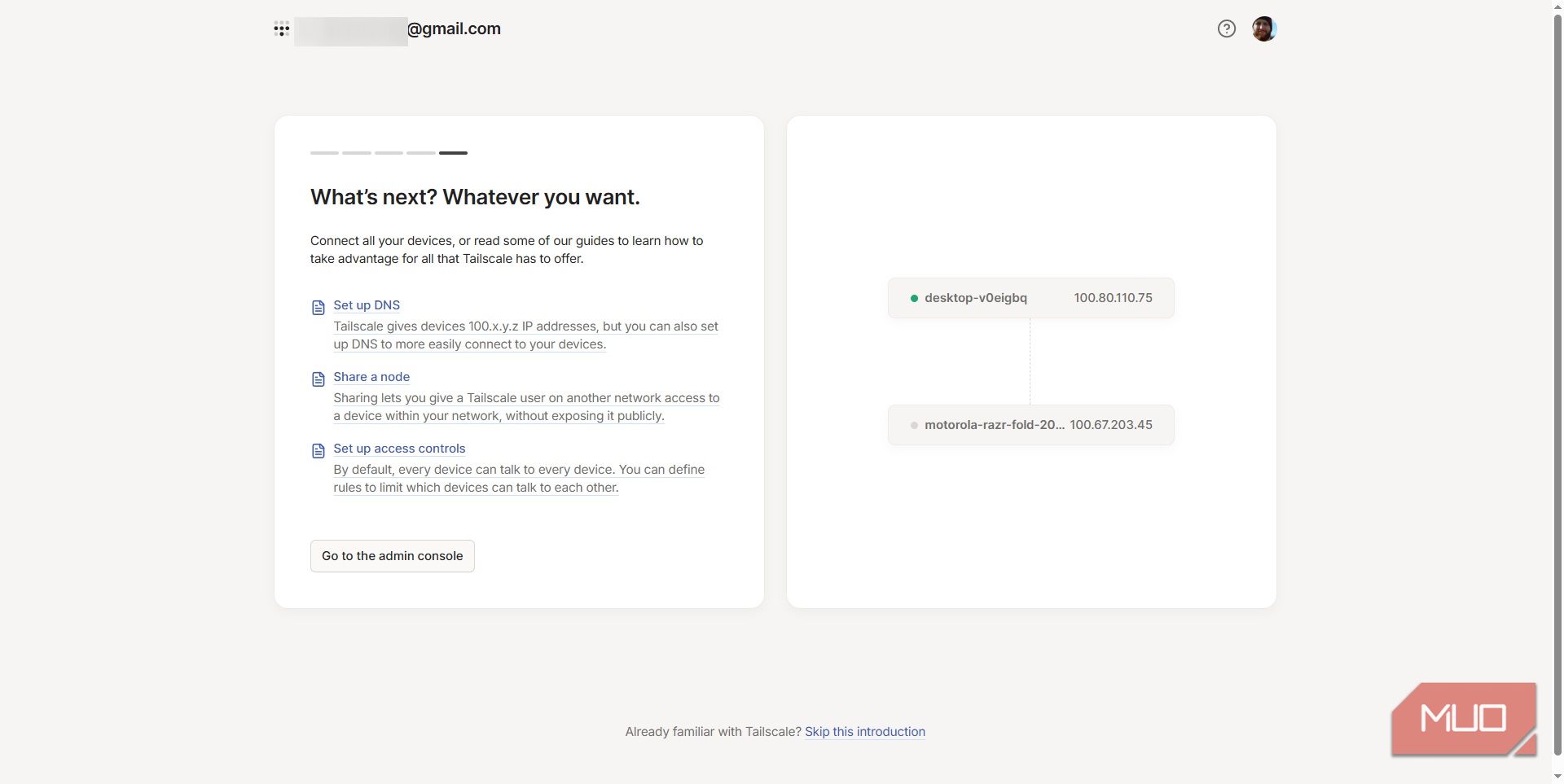The image size is (1564, 784).
Task: Click the What's next? heading
Action: (475, 197)
